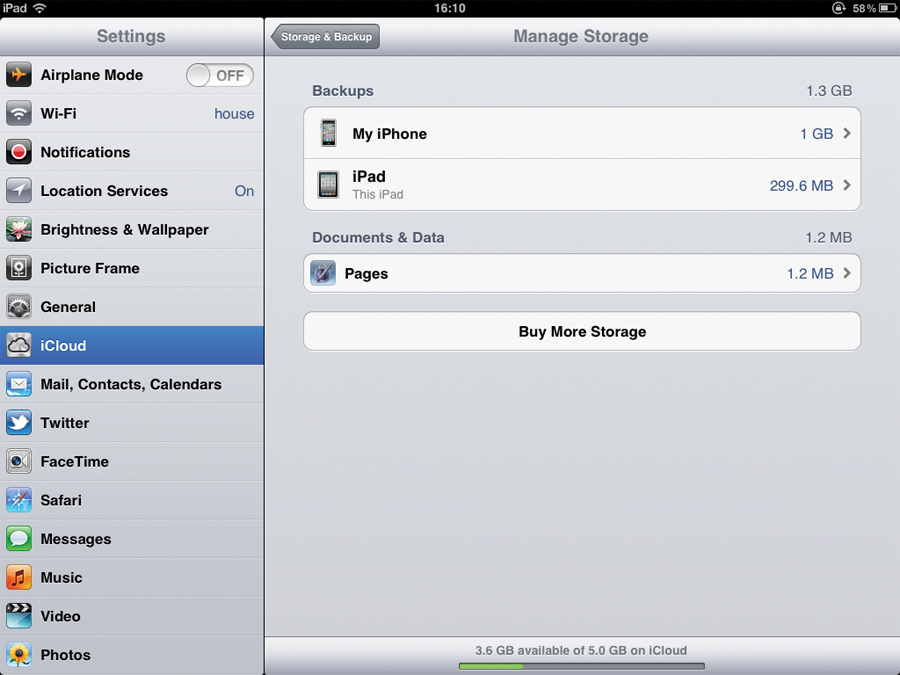The height and width of the screenshot is (675, 900).
Task: Expand My iPhone backup chevron
Action: [847, 133]
